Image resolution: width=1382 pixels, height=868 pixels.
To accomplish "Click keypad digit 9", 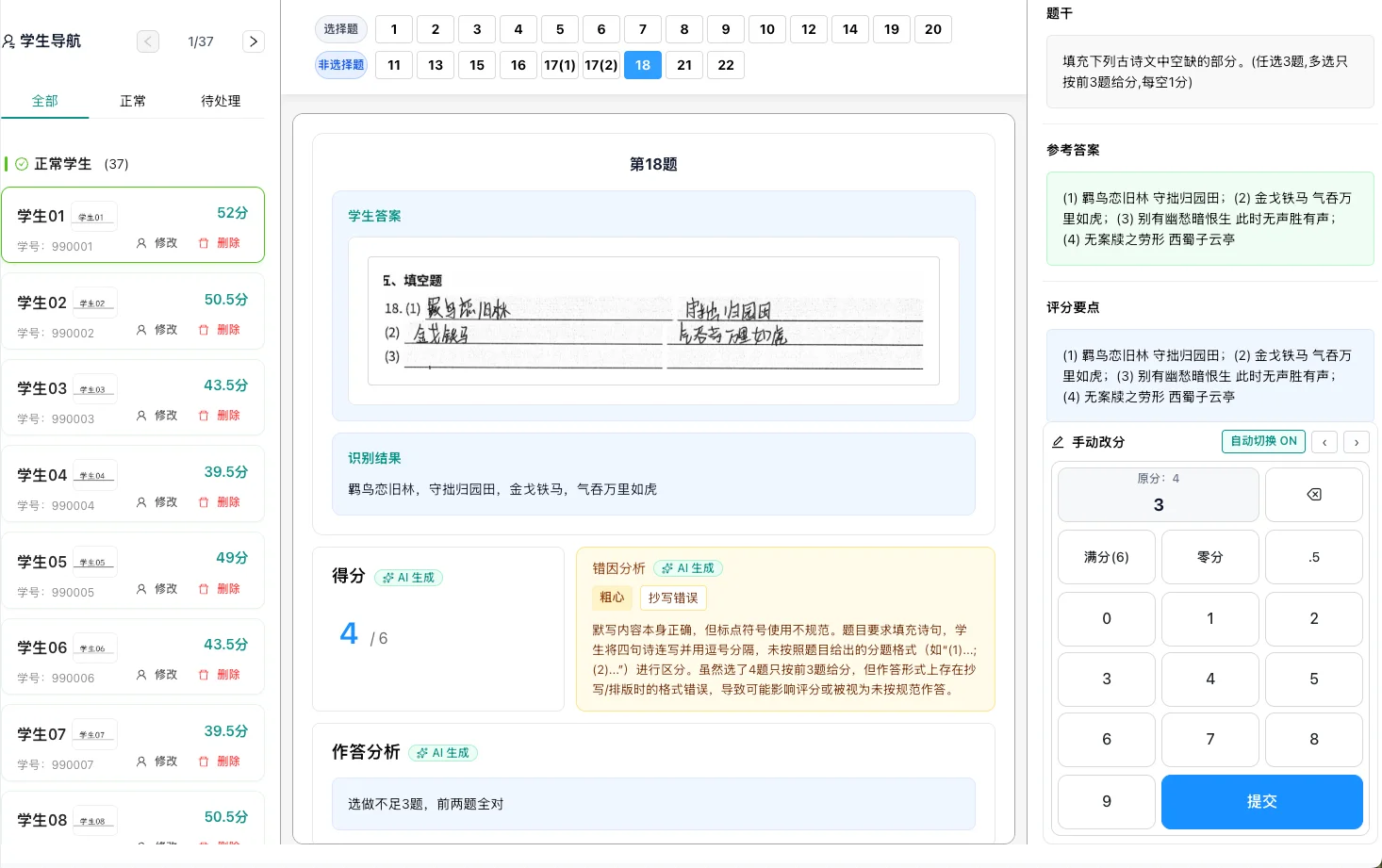I will coord(1107,802).
